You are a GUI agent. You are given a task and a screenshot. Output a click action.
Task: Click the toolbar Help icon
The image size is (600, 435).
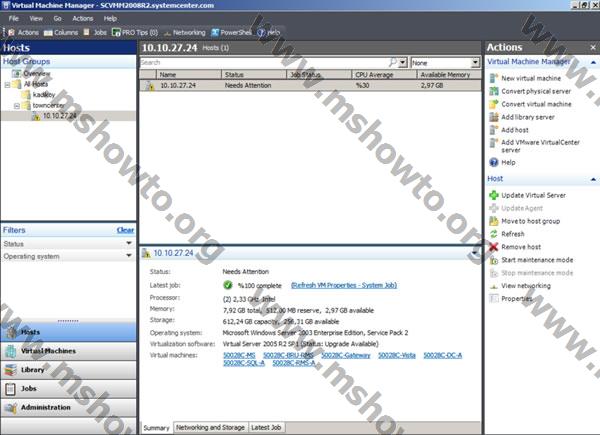pos(261,33)
